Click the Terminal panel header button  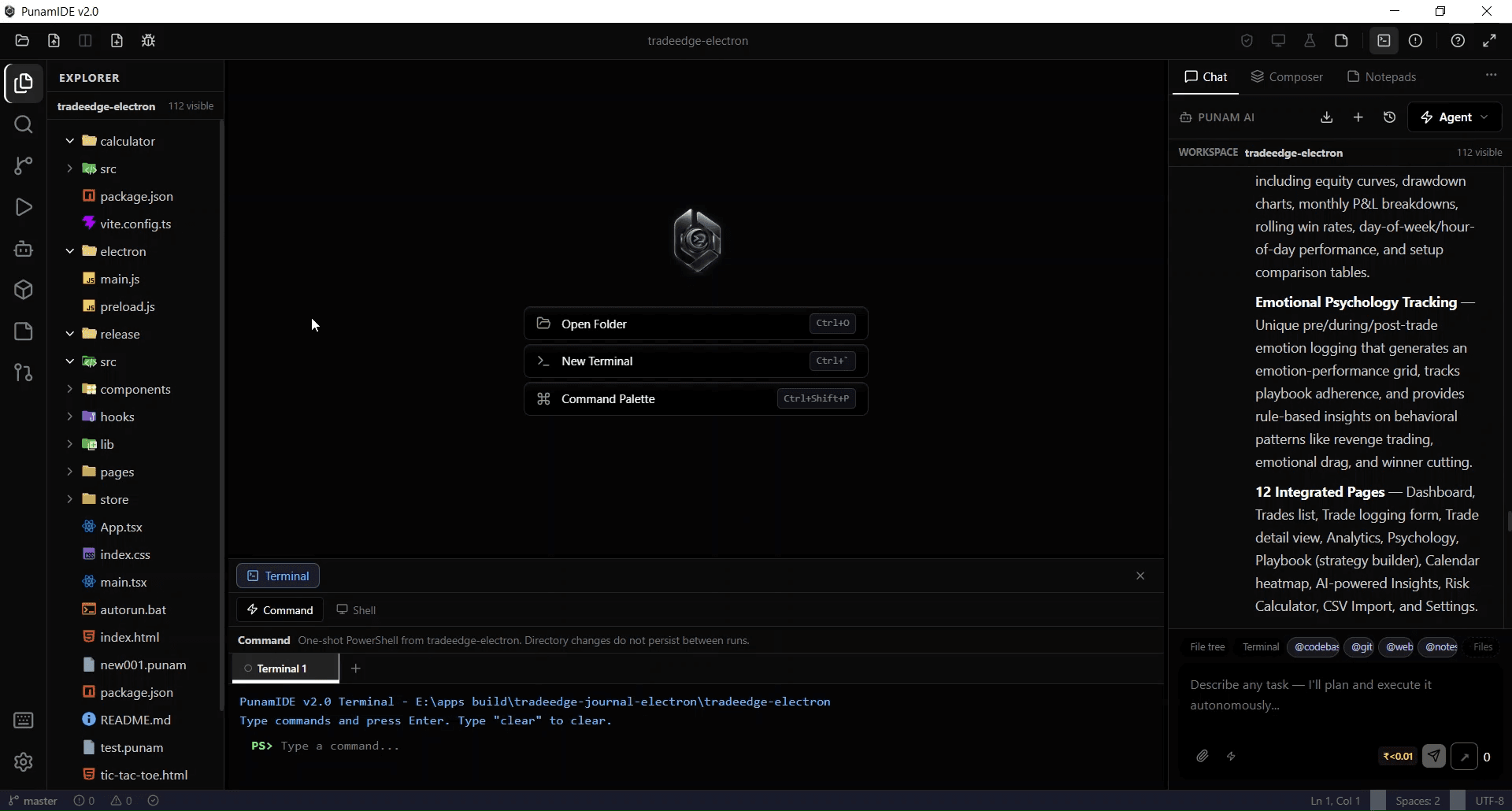click(x=278, y=576)
